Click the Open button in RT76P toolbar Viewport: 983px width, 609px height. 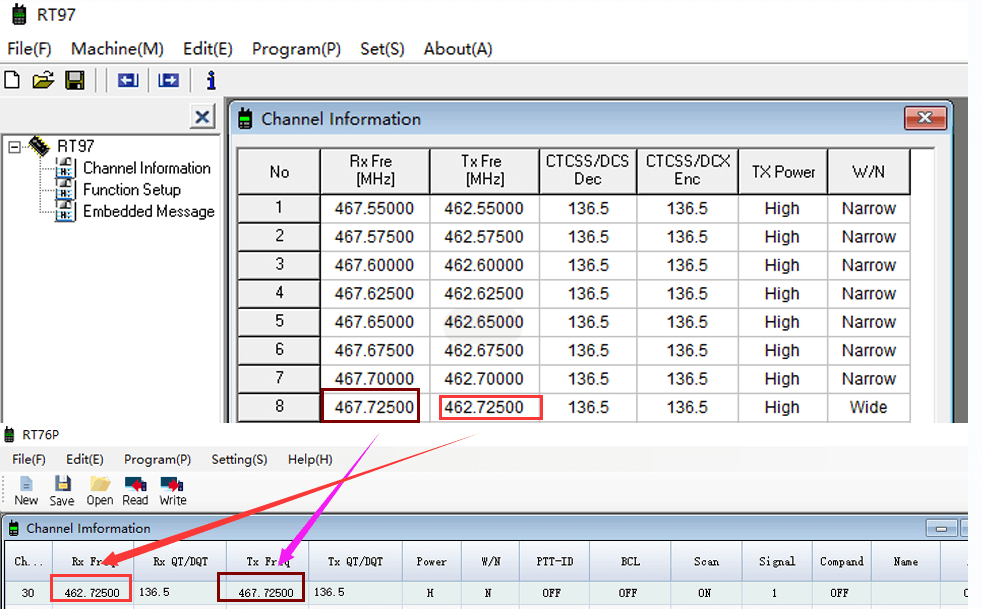100,491
